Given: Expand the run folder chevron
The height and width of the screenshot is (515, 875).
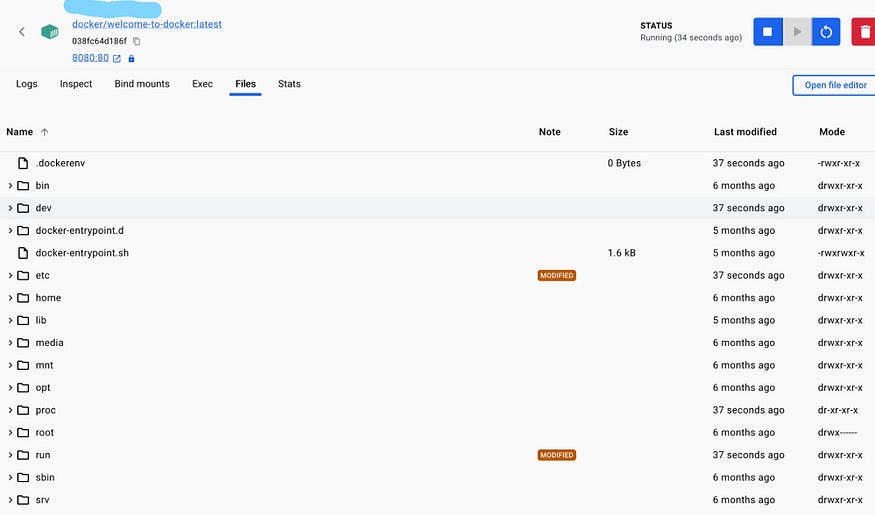Looking at the screenshot, I should click(x=10, y=455).
